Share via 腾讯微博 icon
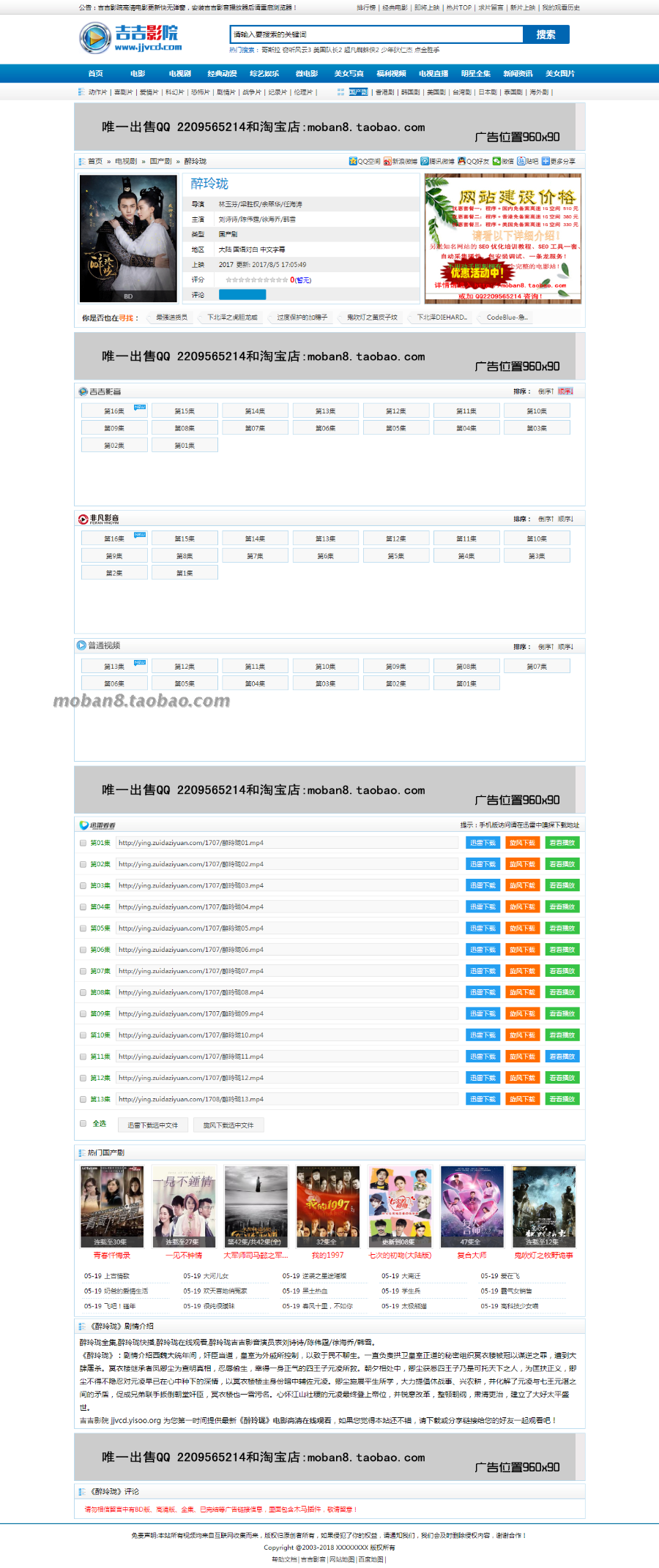The width and height of the screenshot is (659, 1568). point(425,161)
